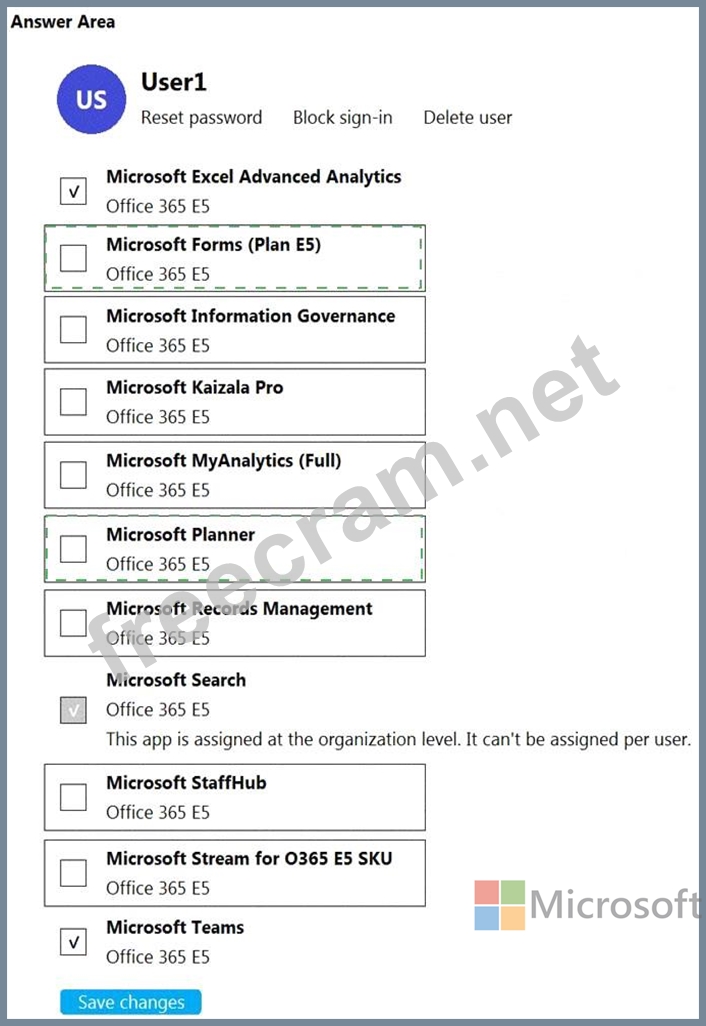The width and height of the screenshot is (706, 1026).
Task: Select the Microsoft Planner checkbox
Action: tap(73, 548)
